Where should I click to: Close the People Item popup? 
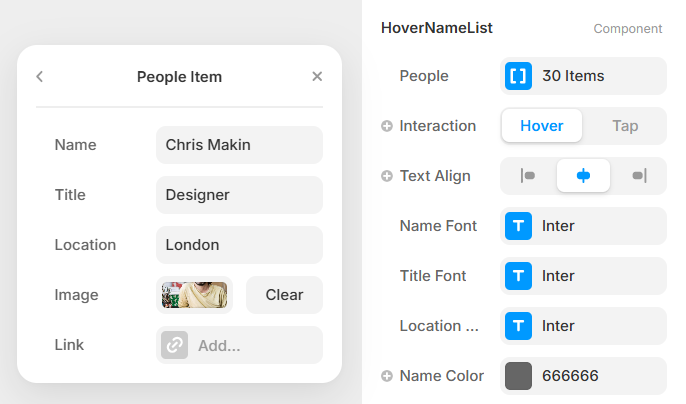point(317,76)
